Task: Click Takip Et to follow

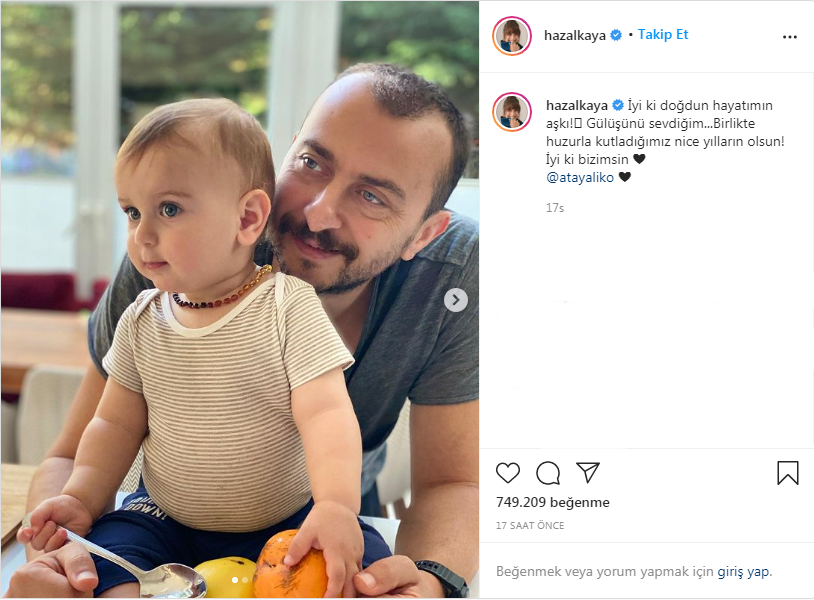Action: point(663,35)
